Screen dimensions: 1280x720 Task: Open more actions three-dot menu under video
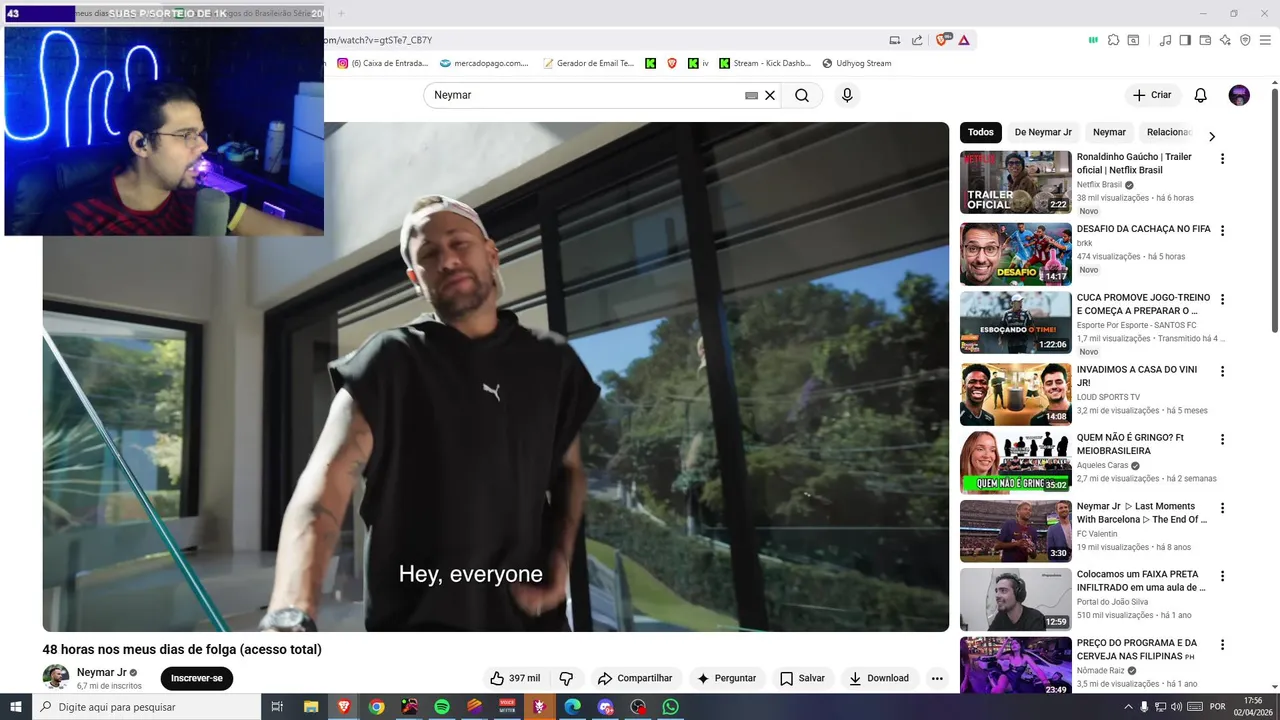click(x=937, y=678)
